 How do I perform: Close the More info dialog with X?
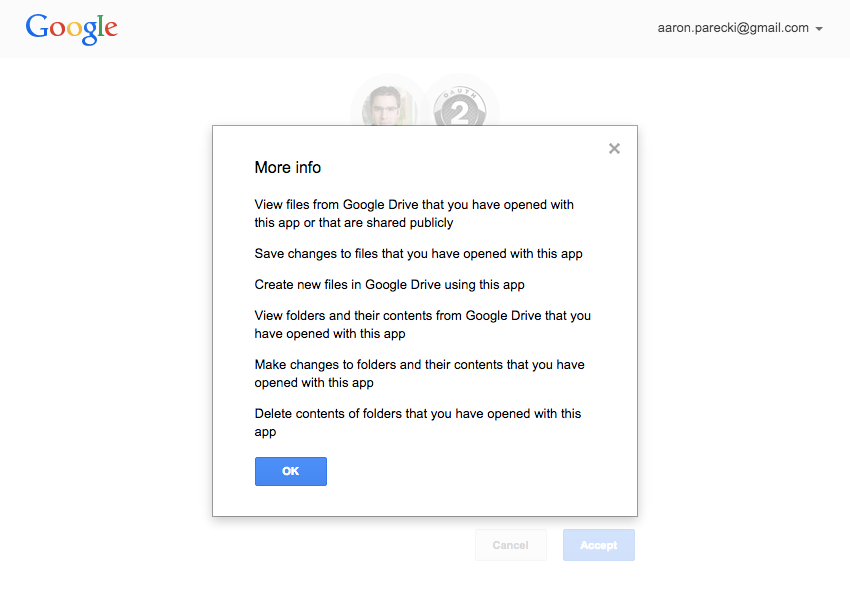point(614,149)
